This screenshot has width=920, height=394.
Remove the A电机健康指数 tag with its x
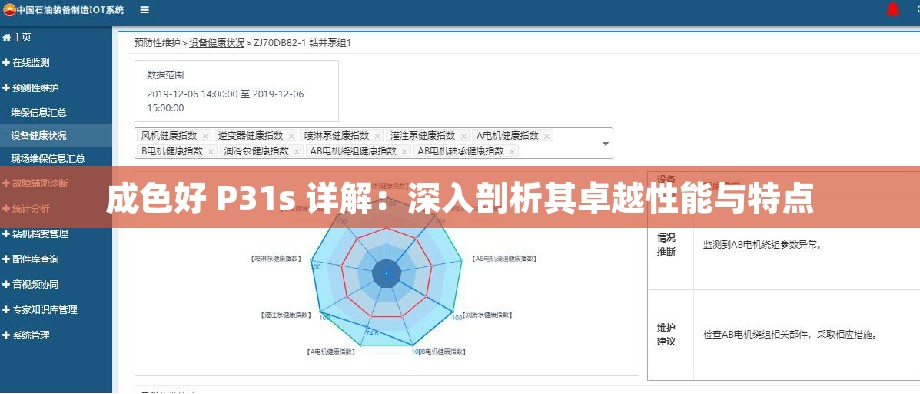[x=547, y=136]
